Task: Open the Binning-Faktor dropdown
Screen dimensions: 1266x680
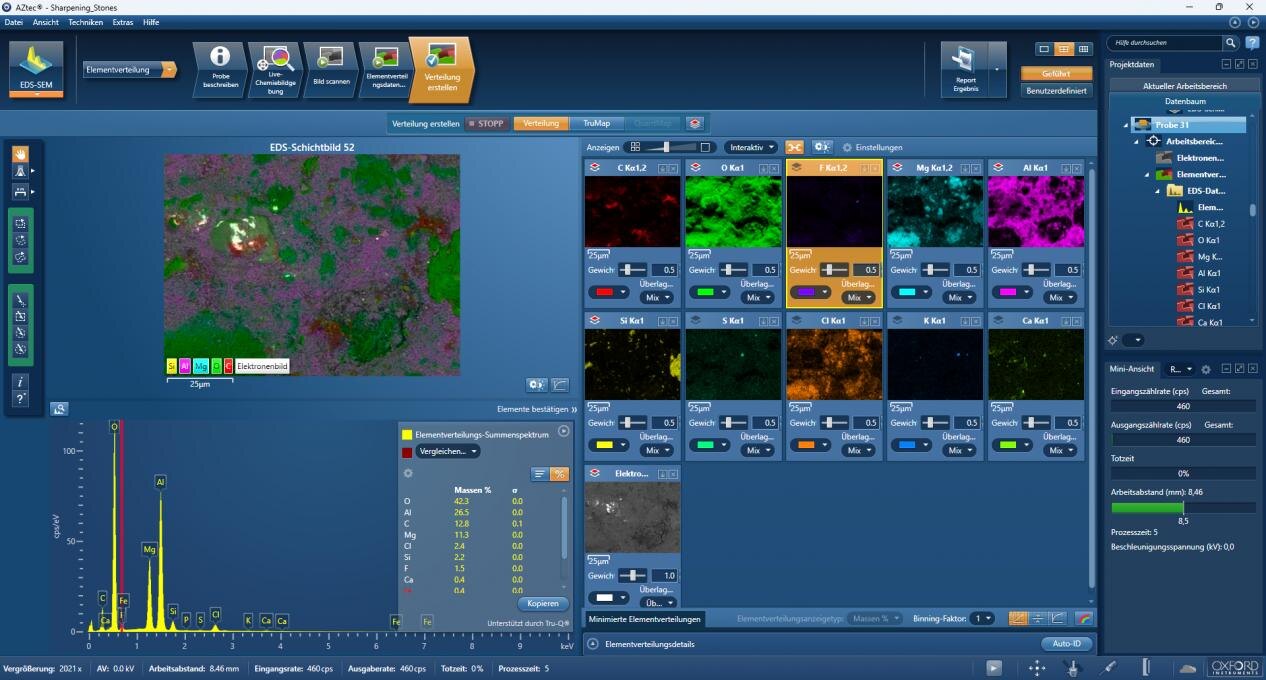Action: coord(983,618)
